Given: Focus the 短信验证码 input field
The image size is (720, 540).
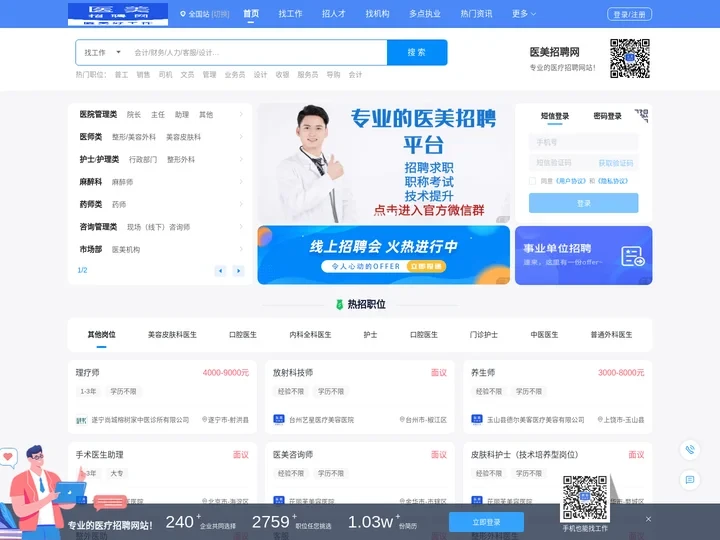Looking at the screenshot, I should (x=562, y=163).
